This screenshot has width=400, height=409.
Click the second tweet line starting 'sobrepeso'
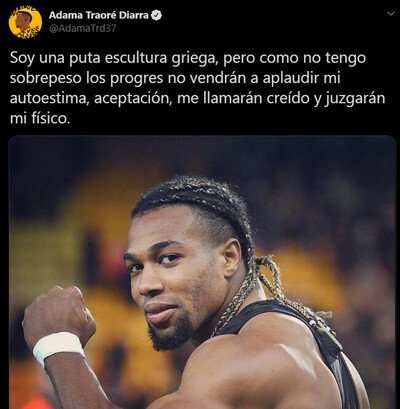pos(175,78)
